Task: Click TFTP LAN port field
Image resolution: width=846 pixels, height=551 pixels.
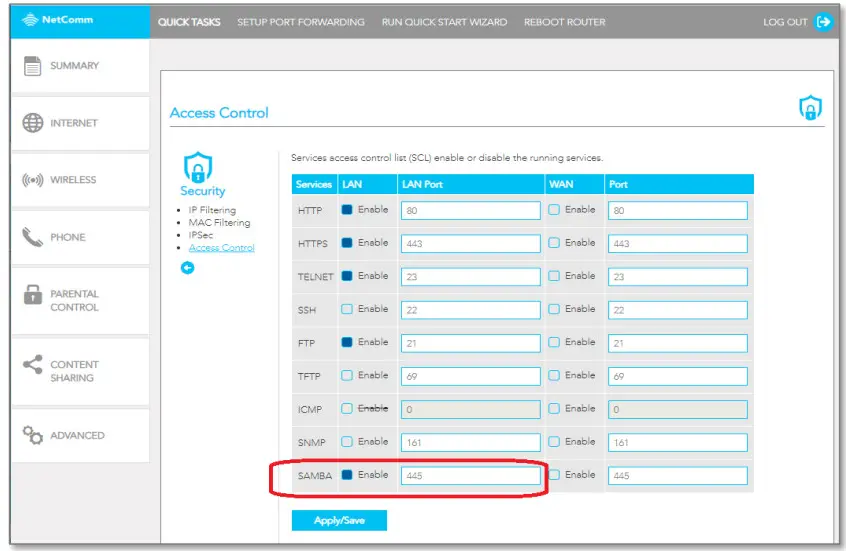Action: (x=470, y=376)
